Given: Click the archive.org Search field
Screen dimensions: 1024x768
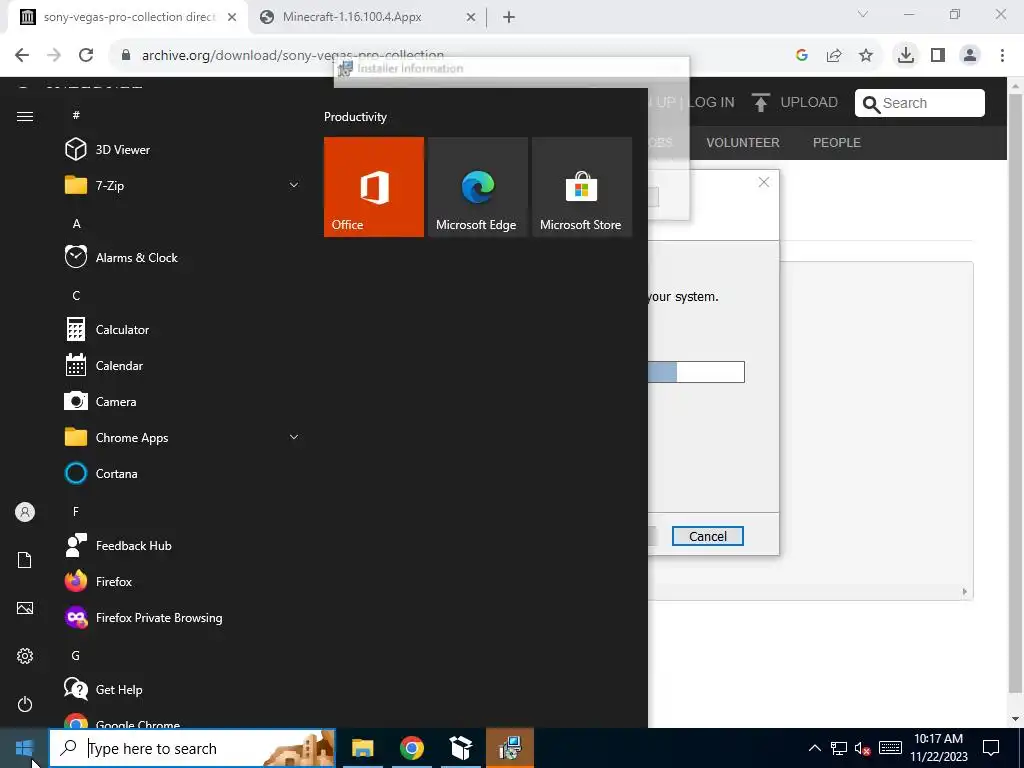Looking at the screenshot, I should coord(920,103).
